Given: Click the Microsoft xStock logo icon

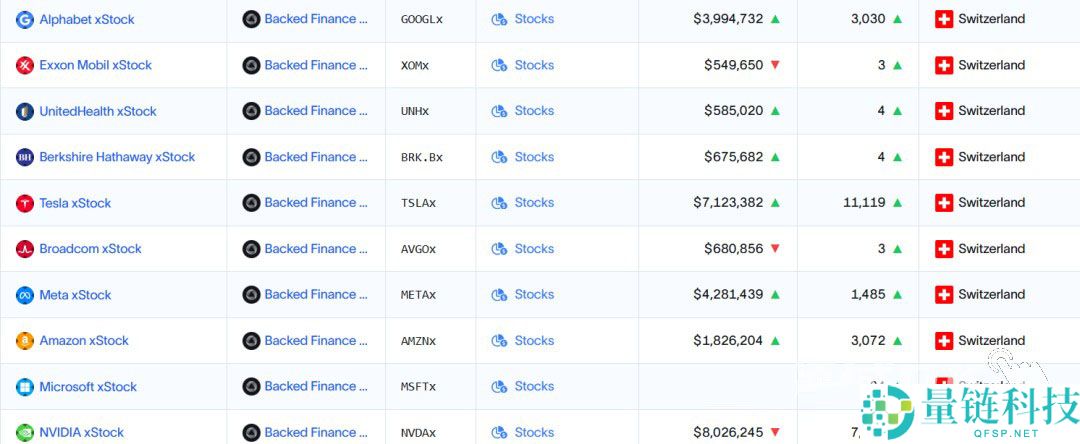Looking at the screenshot, I should (x=25, y=387).
